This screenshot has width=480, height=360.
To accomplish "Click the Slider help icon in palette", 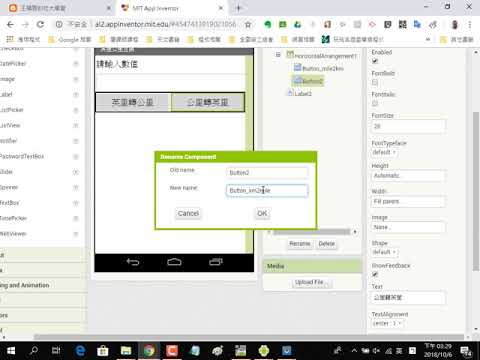I will [x=76, y=172].
